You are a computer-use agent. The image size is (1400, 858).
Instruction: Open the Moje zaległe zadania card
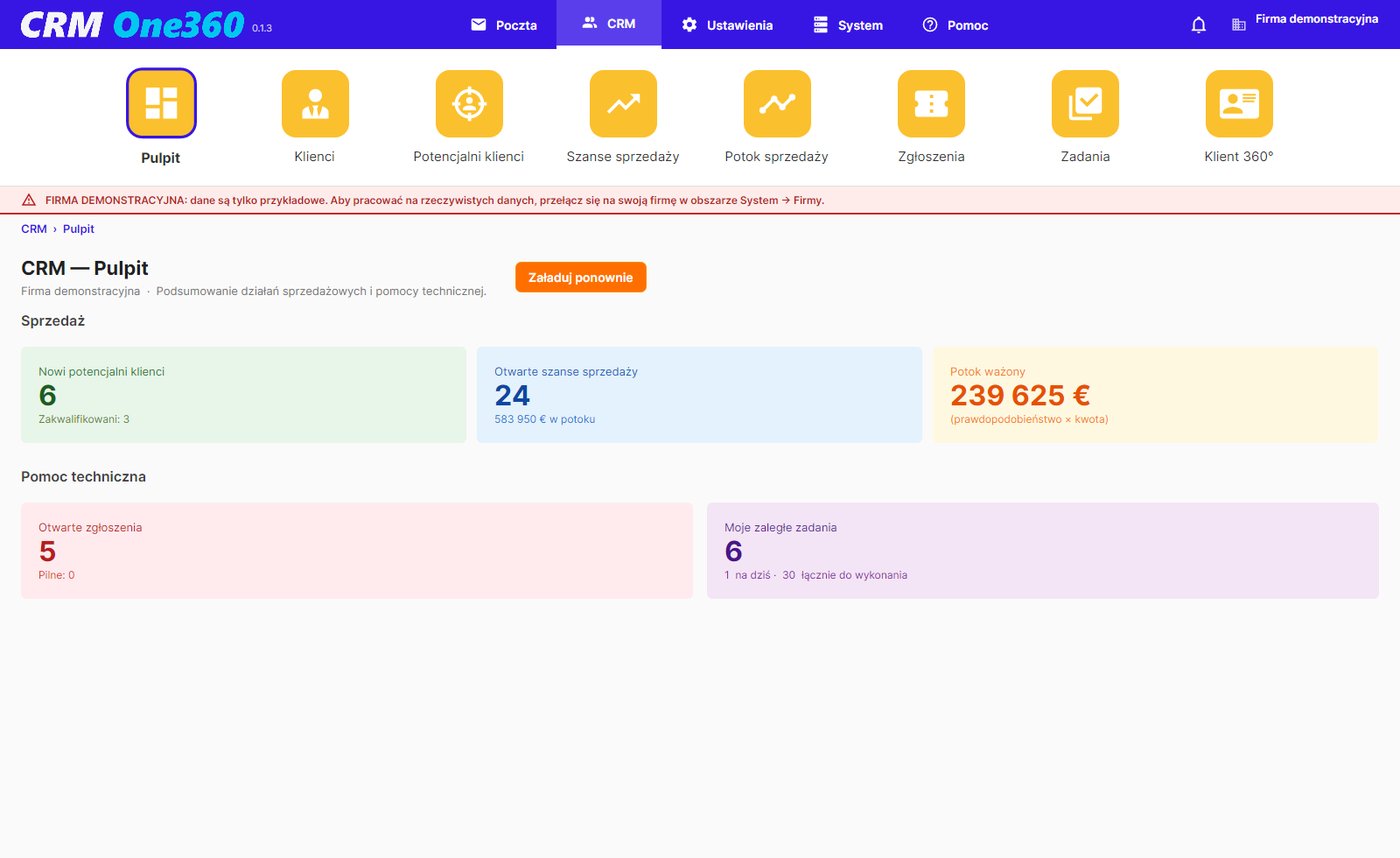(1042, 551)
